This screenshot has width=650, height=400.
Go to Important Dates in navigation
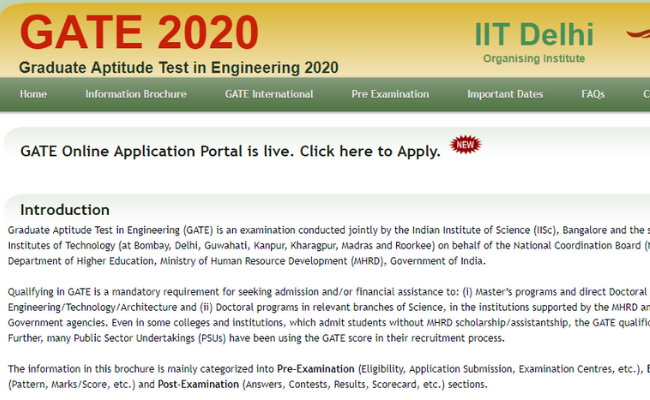click(505, 94)
